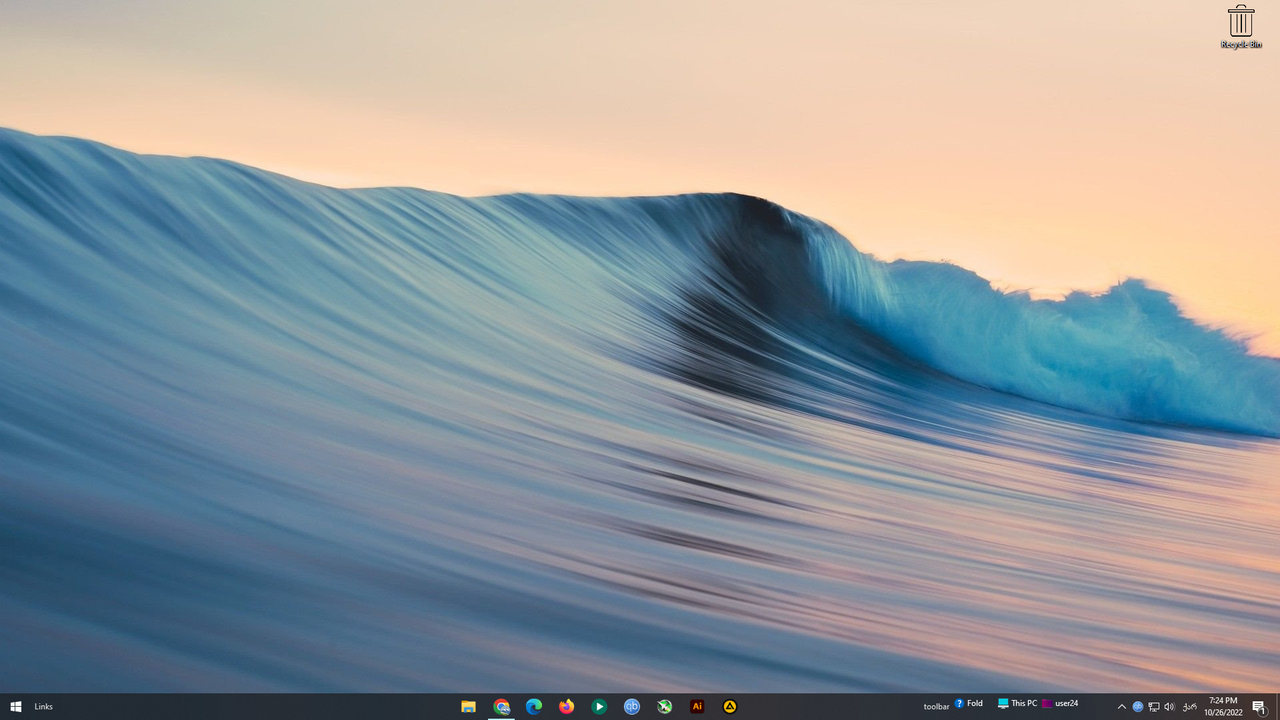
Task: Expand hidden system tray icons
Action: [1121, 706]
